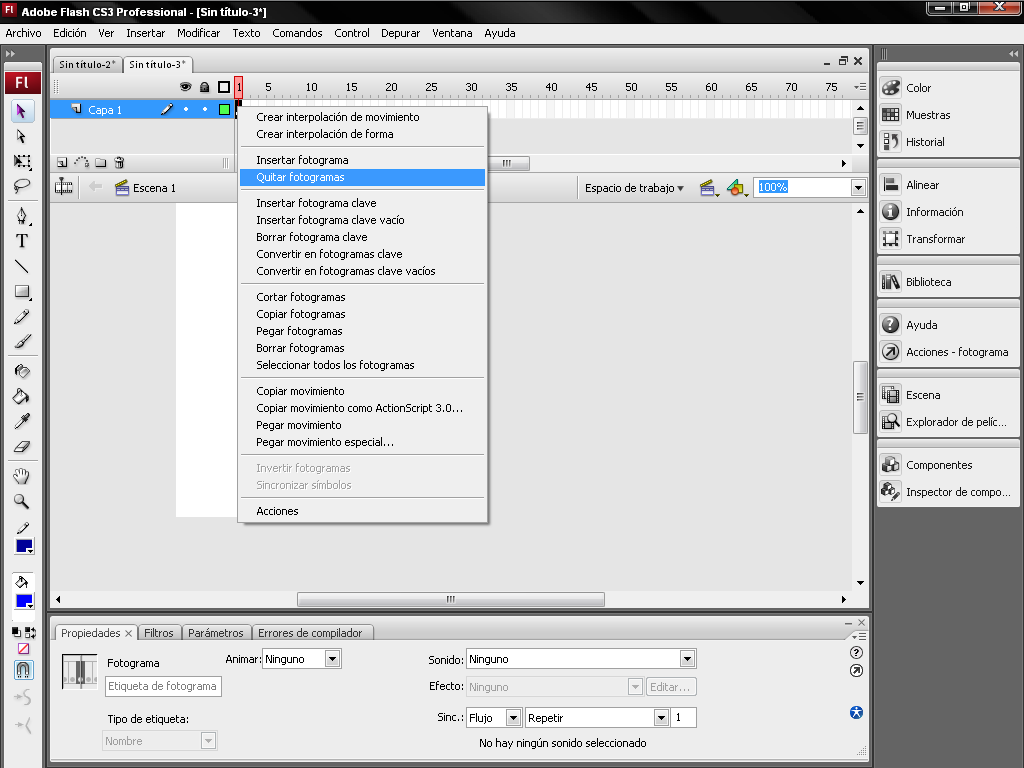Open the timeline options menu
Screen dimensions: 1024x768
pyautogui.click(x=860, y=87)
